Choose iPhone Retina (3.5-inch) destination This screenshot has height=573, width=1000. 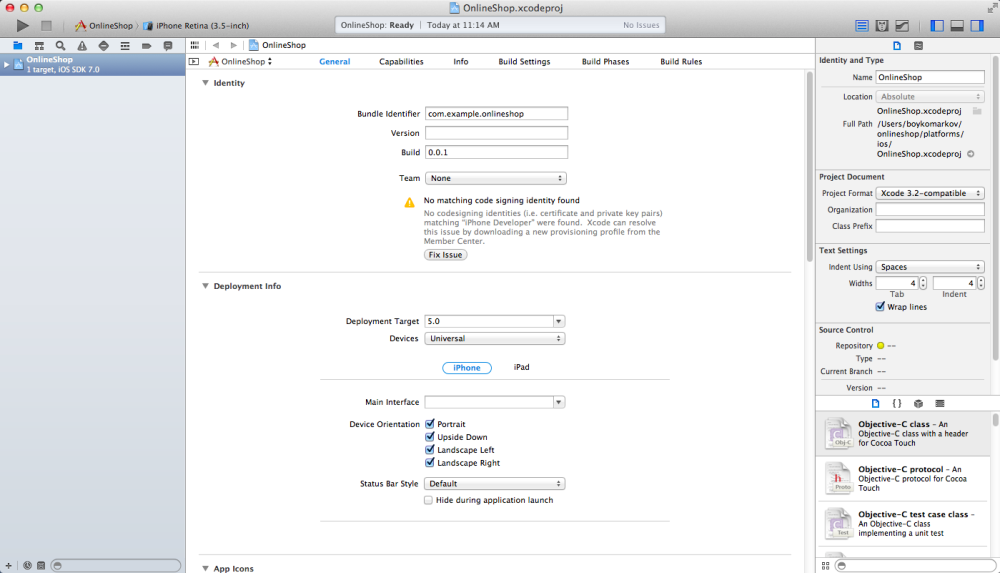196,26
